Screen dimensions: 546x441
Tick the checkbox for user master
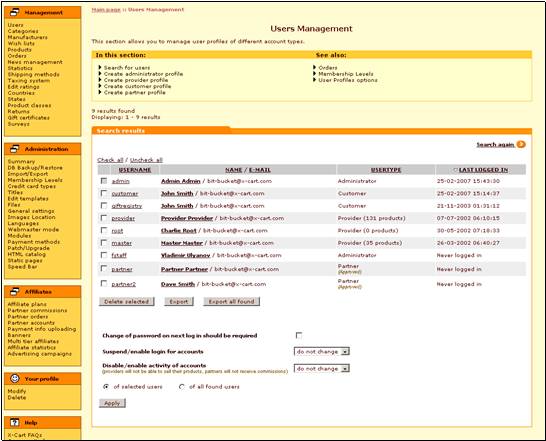[x=104, y=242]
